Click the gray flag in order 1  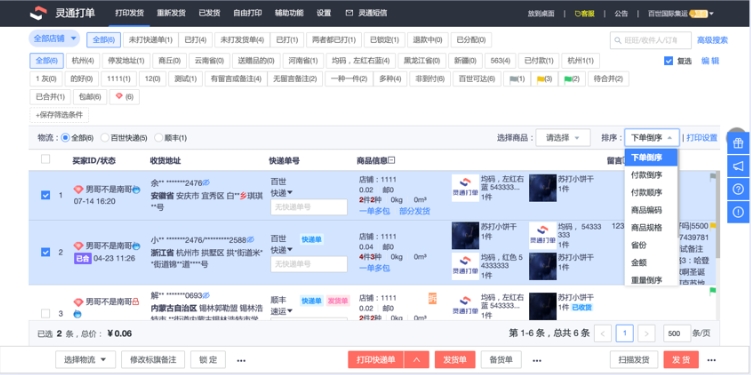[x=712, y=177]
